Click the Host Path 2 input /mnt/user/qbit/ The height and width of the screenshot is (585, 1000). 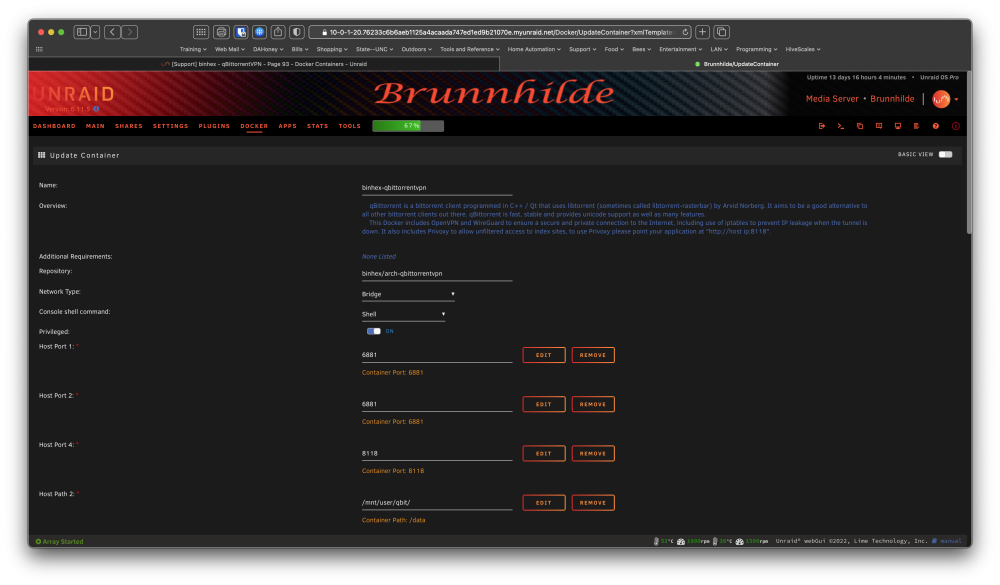(437, 503)
